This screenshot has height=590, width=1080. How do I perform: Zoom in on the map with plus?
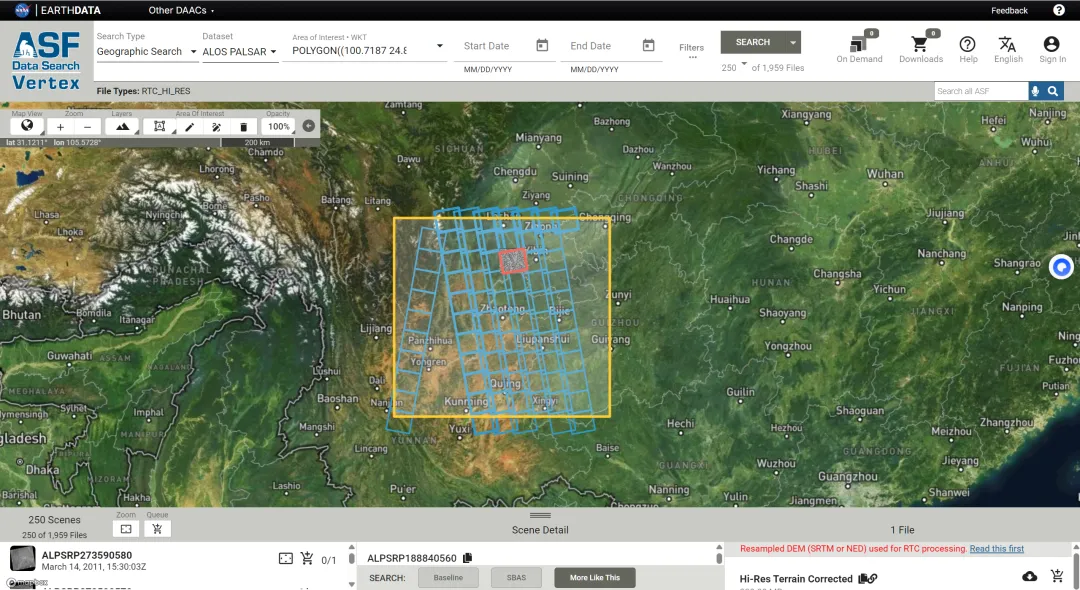tap(60, 127)
